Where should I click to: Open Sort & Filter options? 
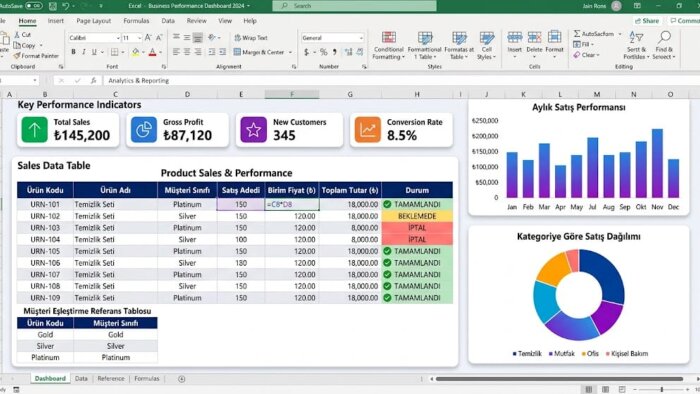[636, 46]
